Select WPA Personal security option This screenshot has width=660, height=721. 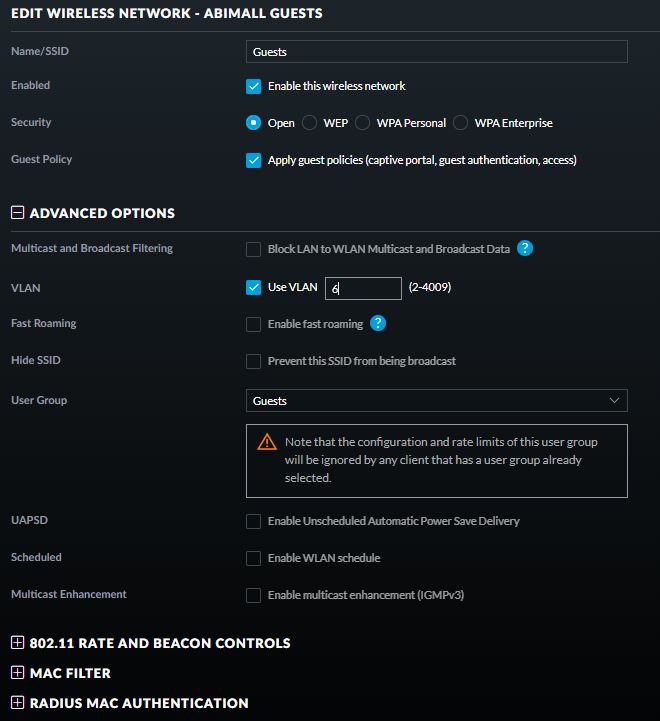click(x=362, y=123)
